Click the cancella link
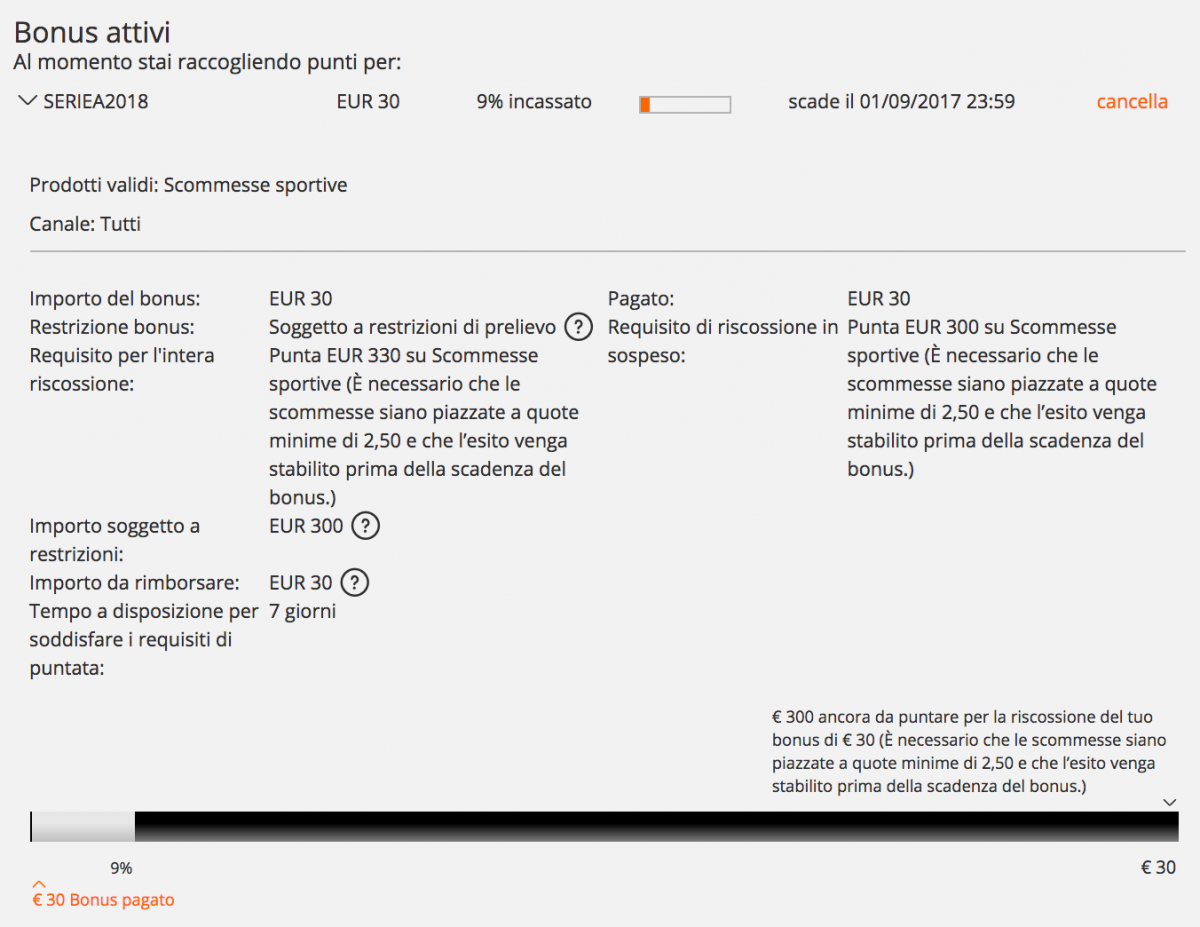The width and height of the screenshot is (1200, 927). (1132, 101)
